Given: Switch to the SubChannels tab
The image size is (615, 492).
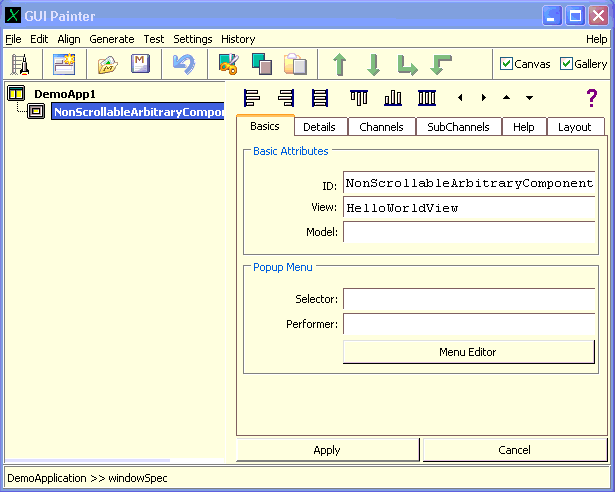Looking at the screenshot, I should click(x=458, y=127).
